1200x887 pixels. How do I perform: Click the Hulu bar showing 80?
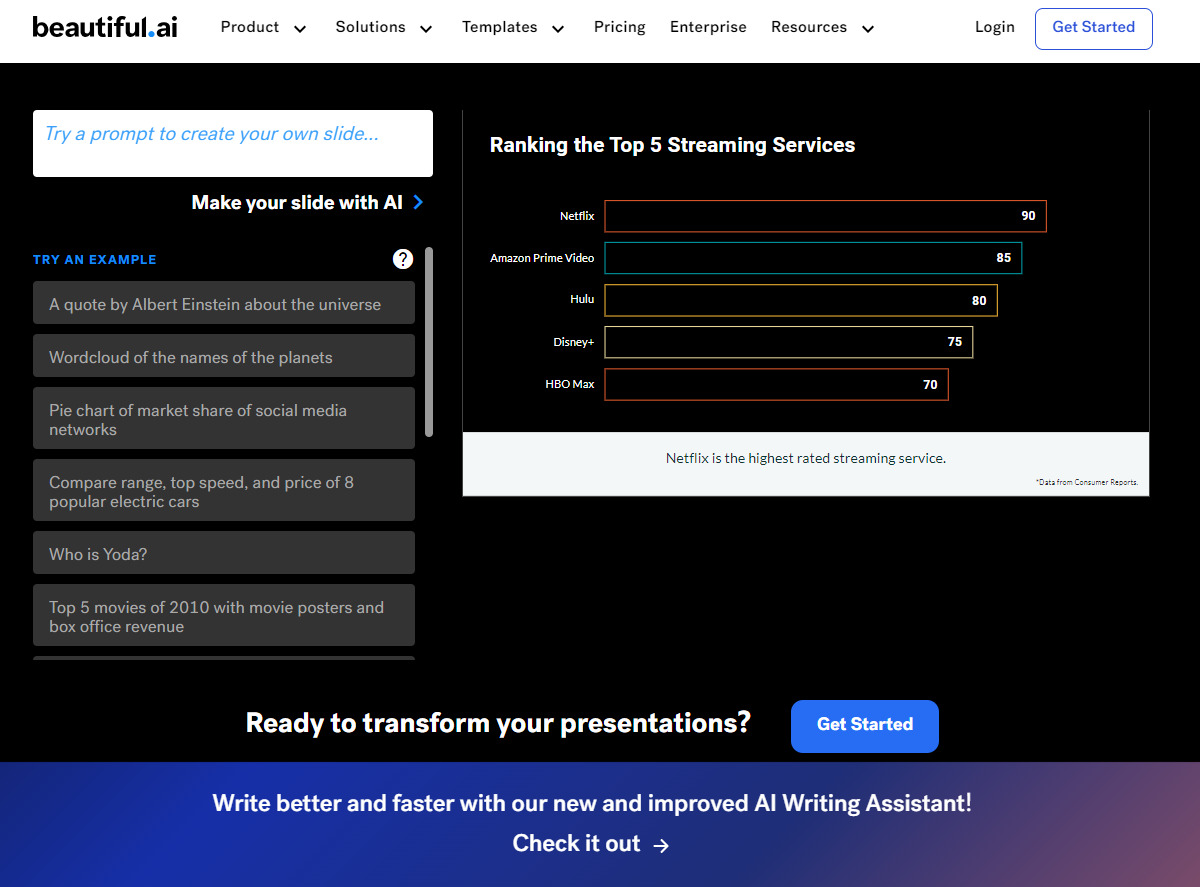801,300
